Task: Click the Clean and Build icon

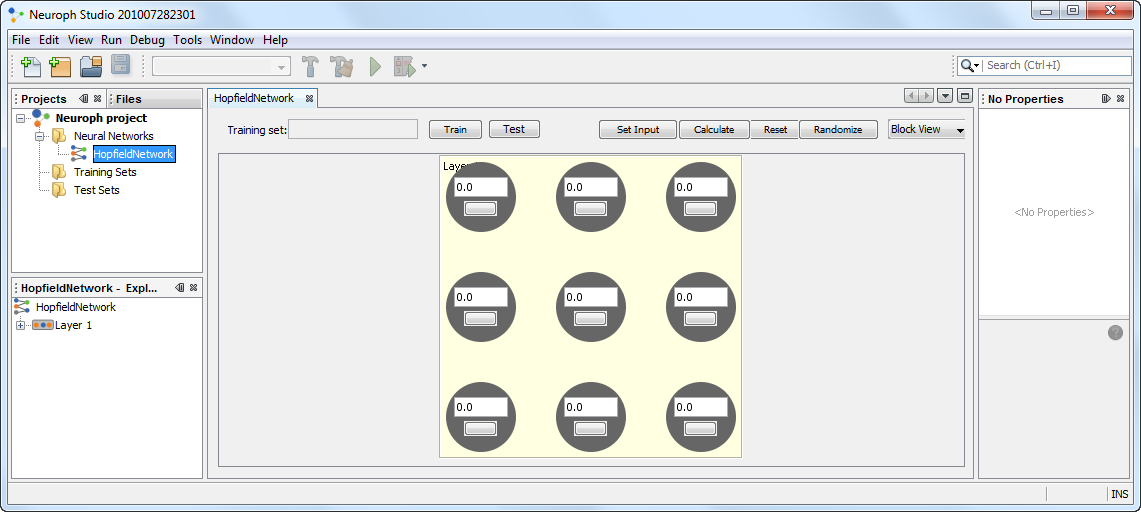Action: click(342, 66)
